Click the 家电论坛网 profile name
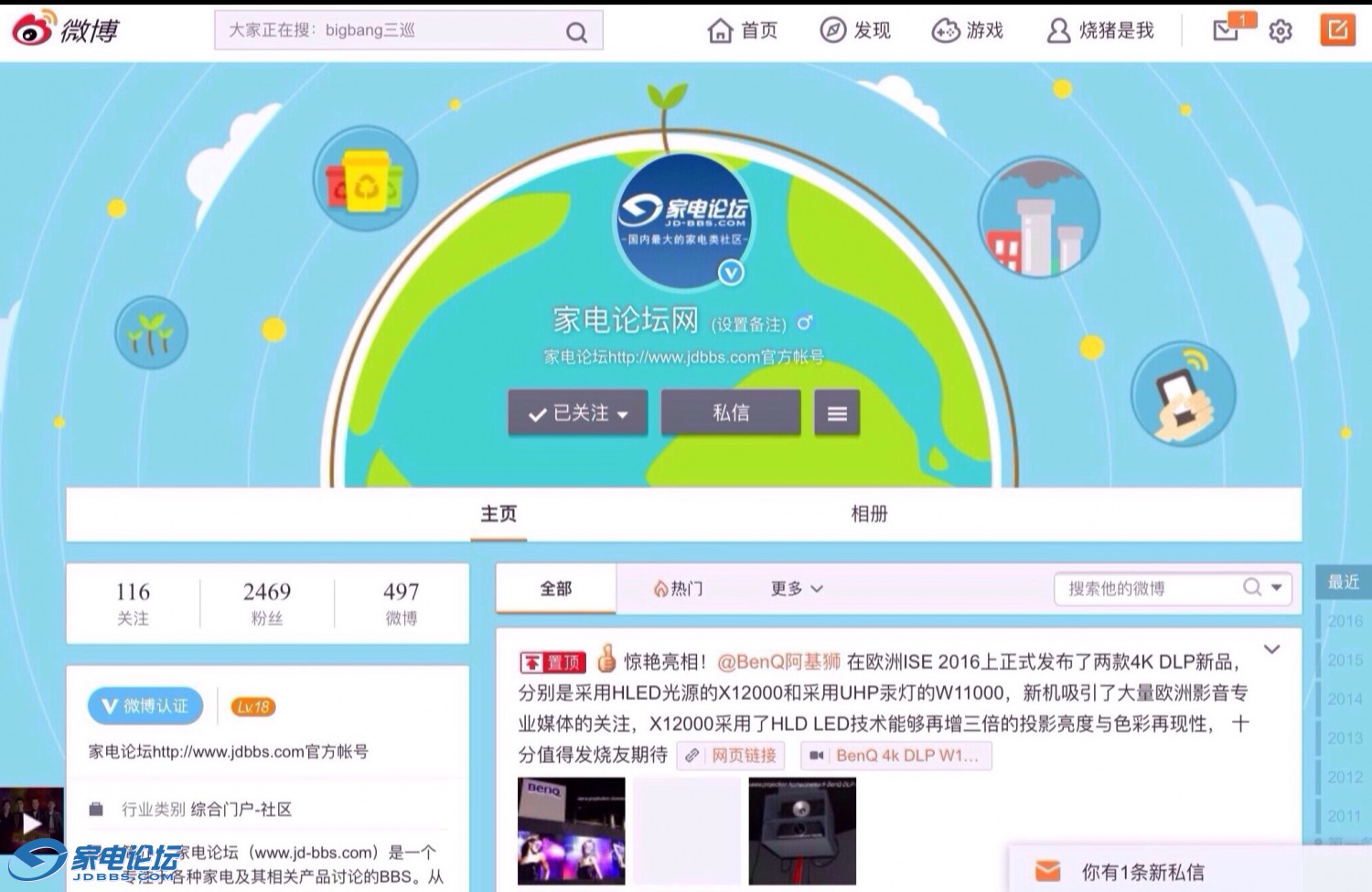Image resolution: width=1372 pixels, height=892 pixels. 626,320
